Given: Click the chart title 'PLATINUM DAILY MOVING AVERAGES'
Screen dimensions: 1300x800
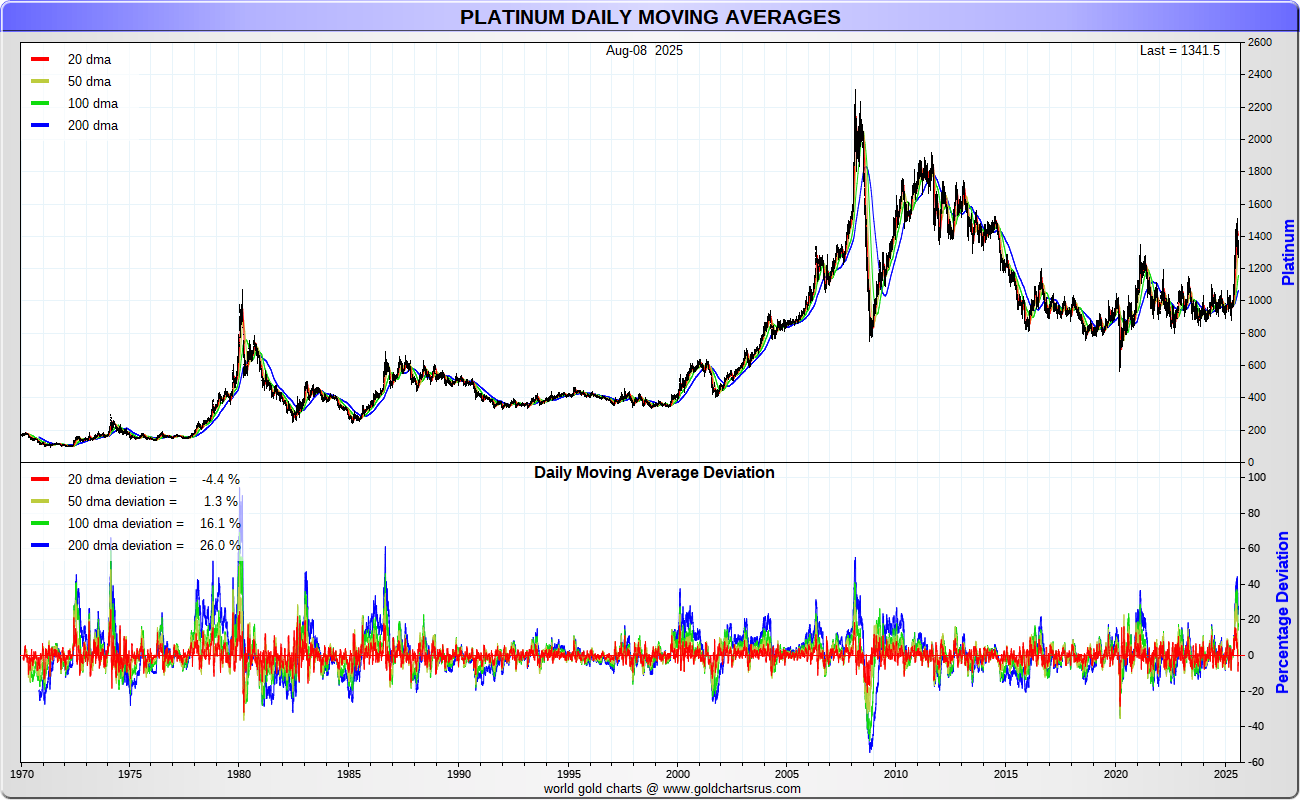Looking at the screenshot, I should coord(650,17).
